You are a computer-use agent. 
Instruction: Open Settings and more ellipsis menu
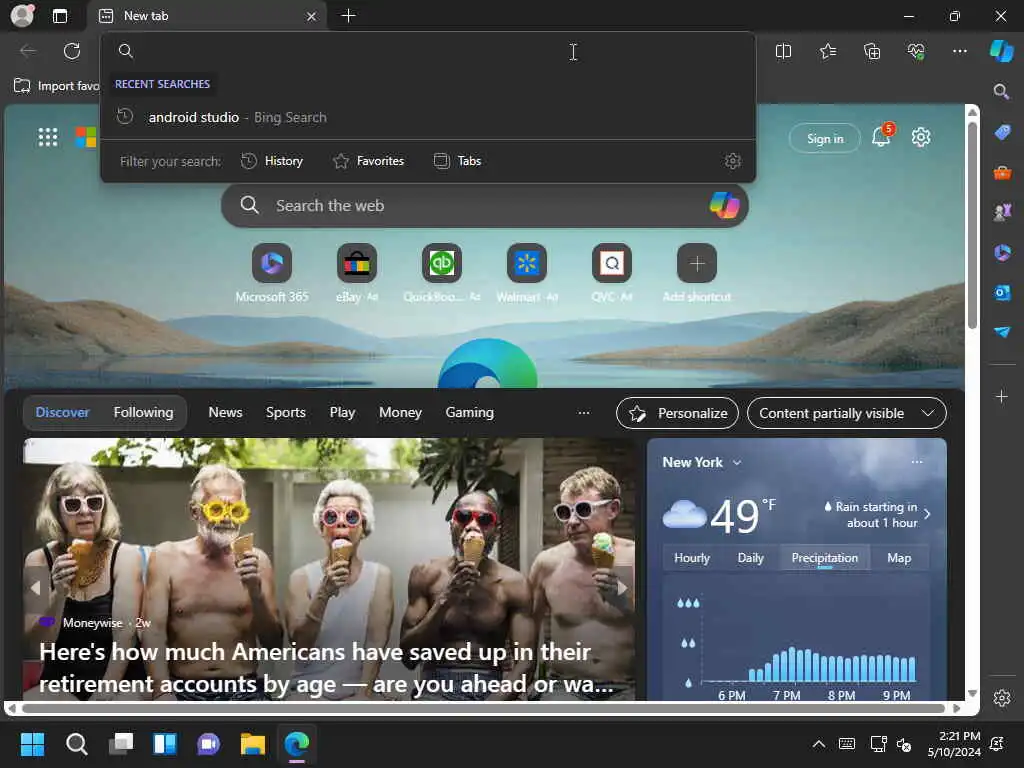tap(960, 51)
